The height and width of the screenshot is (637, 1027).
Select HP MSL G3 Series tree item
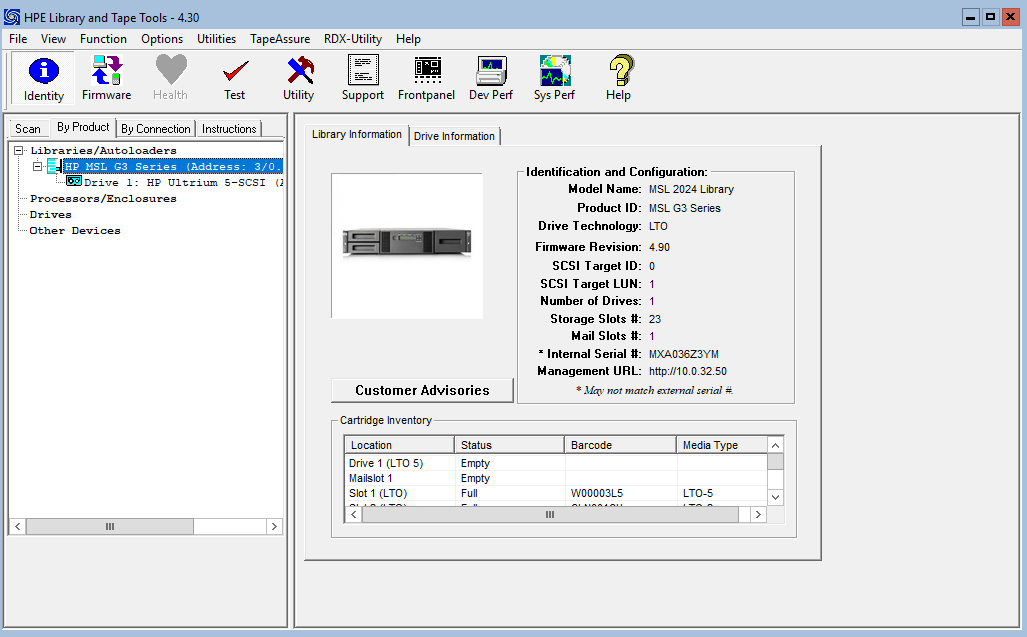pyautogui.click(x=173, y=166)
